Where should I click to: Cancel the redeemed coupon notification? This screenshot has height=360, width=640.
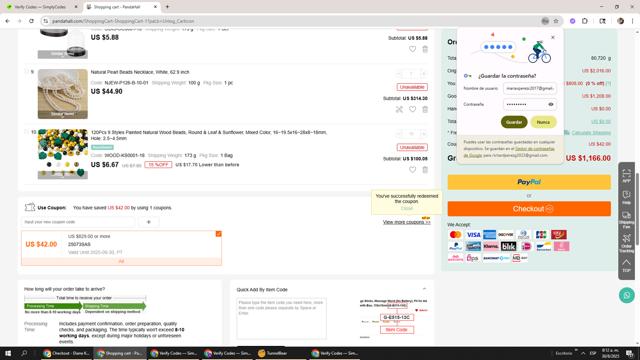click(x=407, y=209)
